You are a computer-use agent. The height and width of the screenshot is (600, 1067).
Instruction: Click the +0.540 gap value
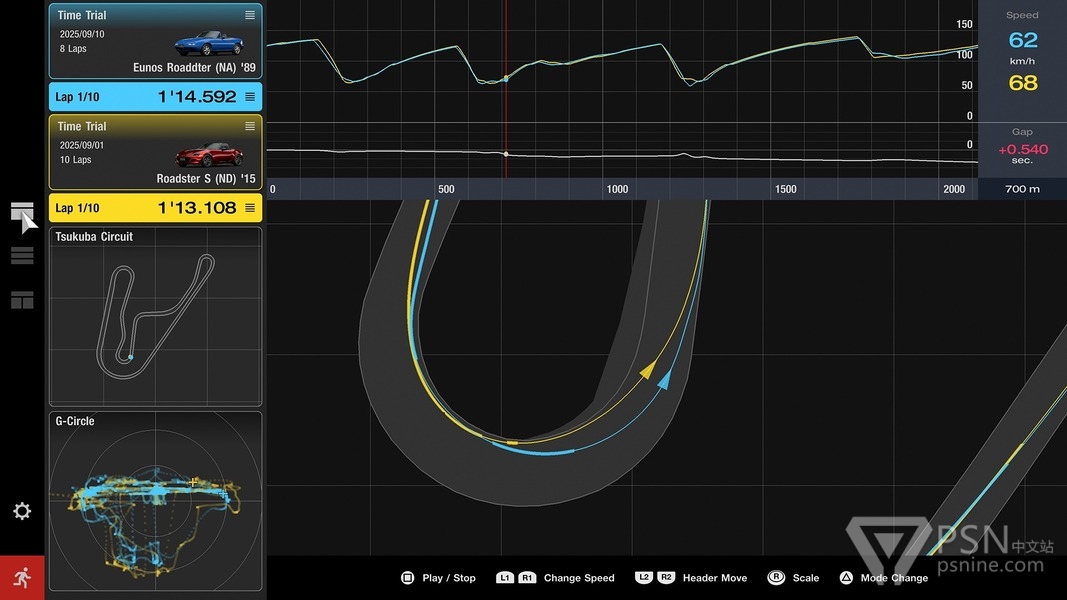point(1023,150)
